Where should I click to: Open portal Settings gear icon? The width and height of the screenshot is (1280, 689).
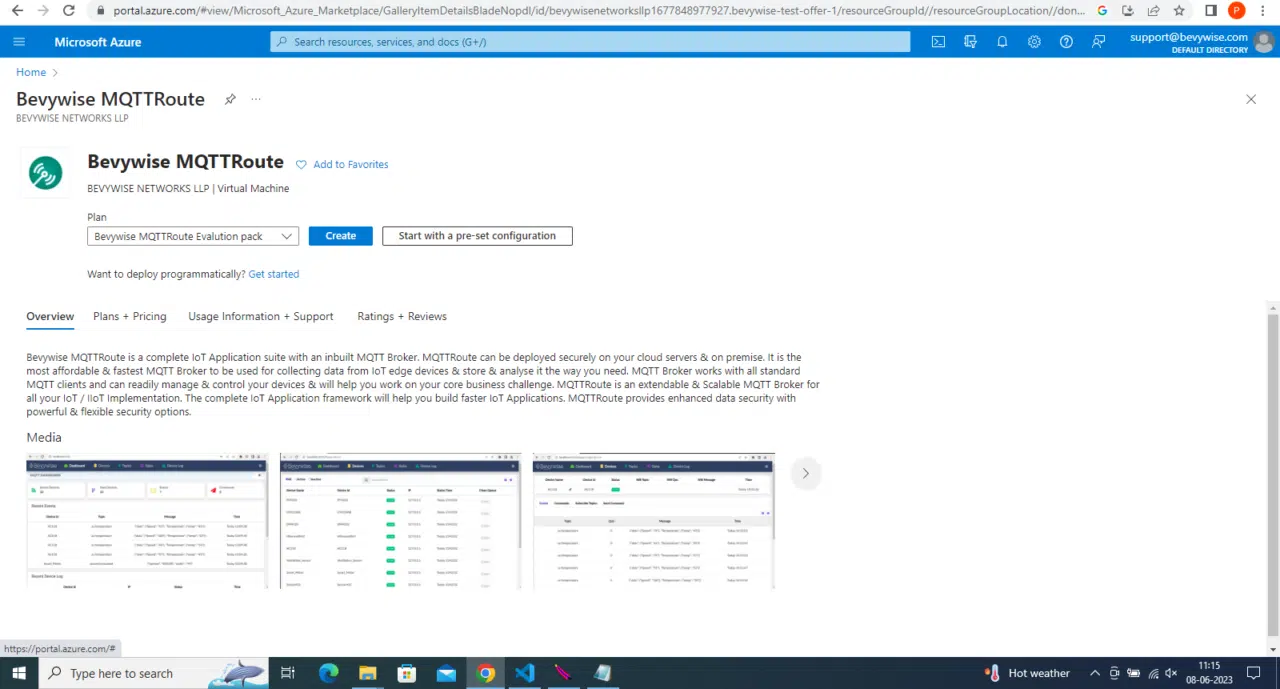click(x=1034, y=42)
